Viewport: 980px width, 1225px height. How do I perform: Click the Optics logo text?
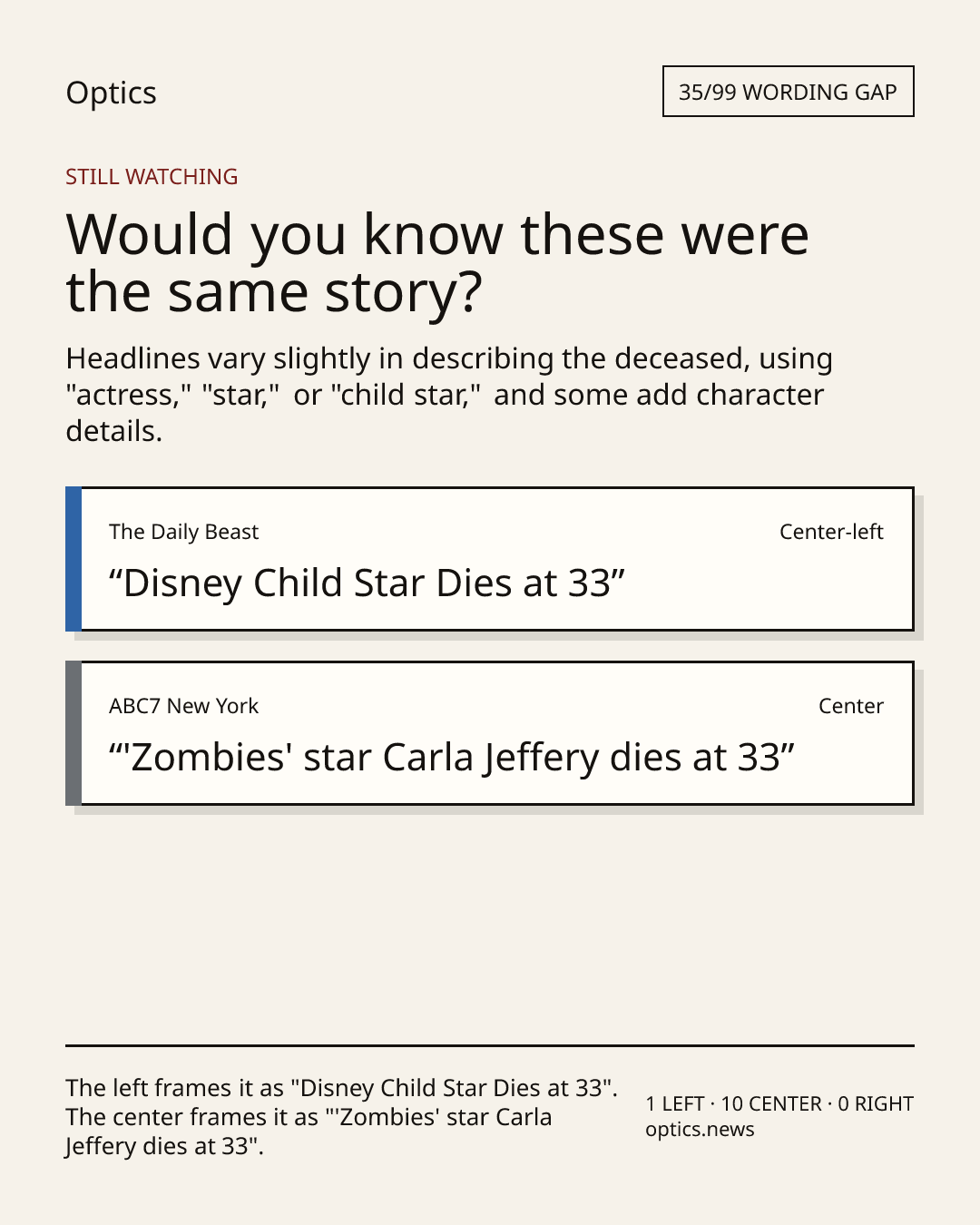pyautogui.click(x=111, y=93)
